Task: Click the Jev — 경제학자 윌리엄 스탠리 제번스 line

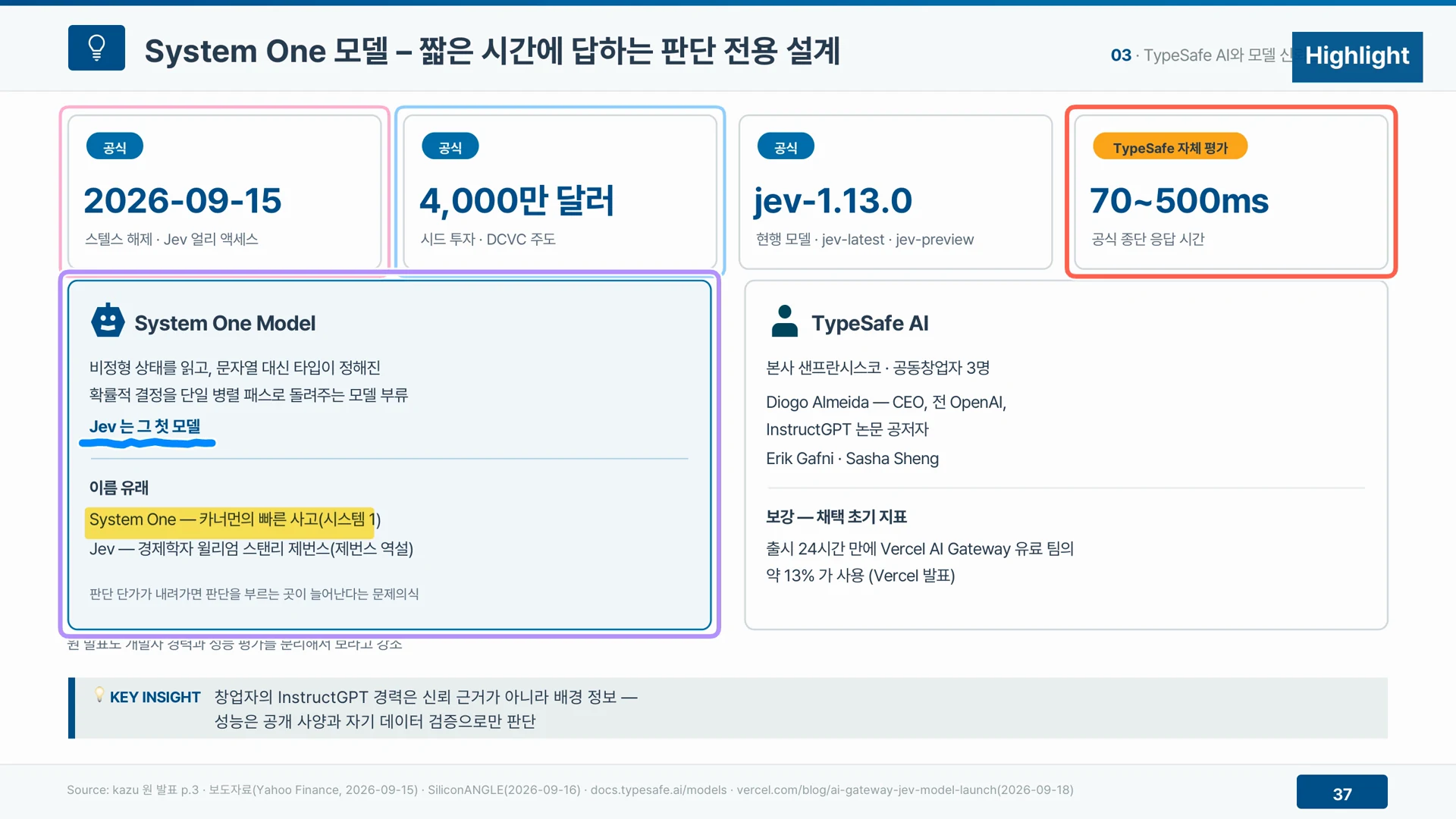Action: 251,548
